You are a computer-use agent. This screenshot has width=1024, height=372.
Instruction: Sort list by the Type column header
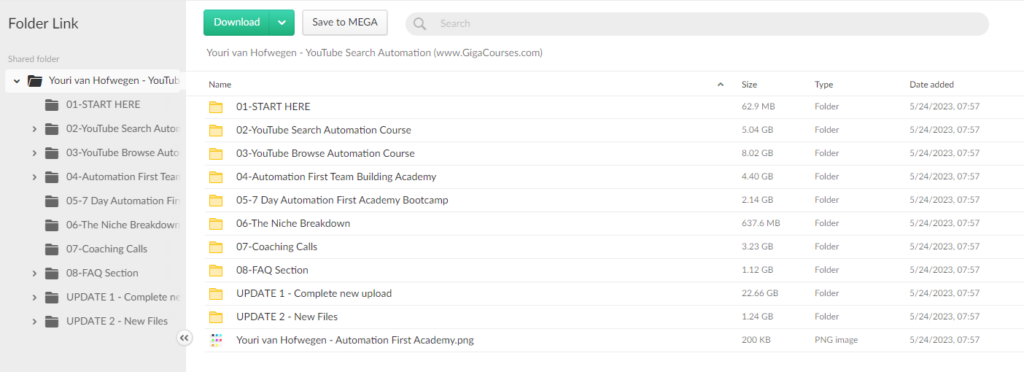point(824,85)
